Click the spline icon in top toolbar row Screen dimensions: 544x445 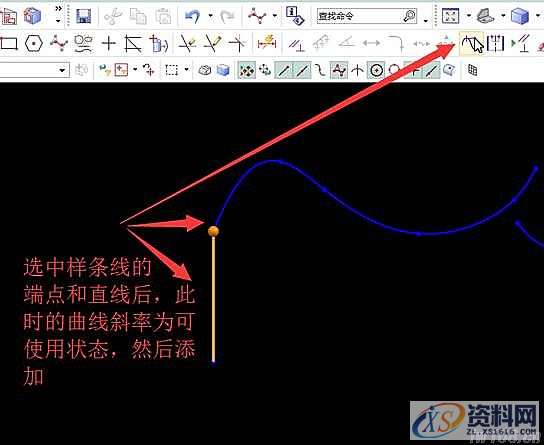(257, 16)
